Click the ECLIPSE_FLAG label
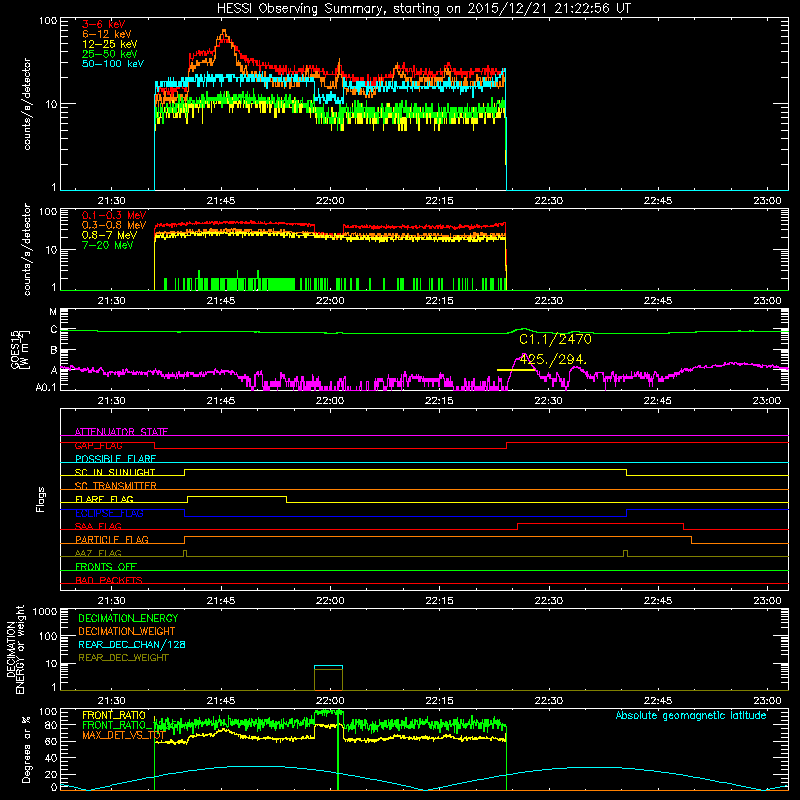This screenshot has width=800, height=800. [109, 513]
